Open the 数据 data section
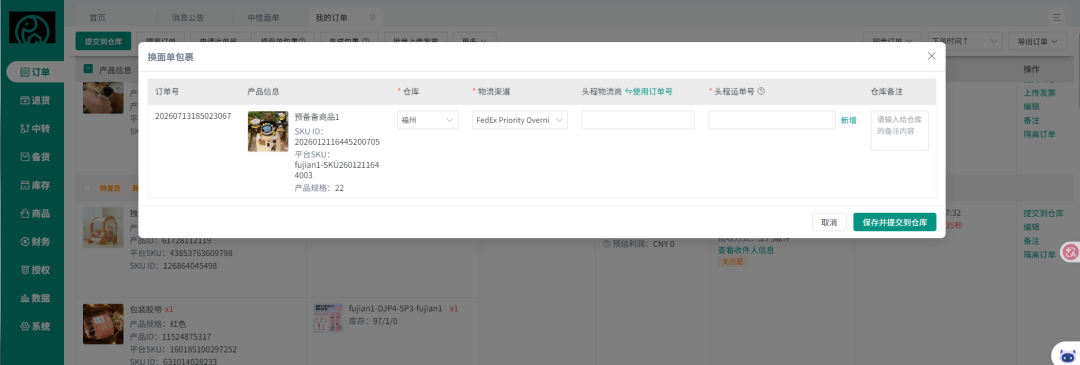The width and height of the screenshot is (1080, 365). tap(34, 298)
